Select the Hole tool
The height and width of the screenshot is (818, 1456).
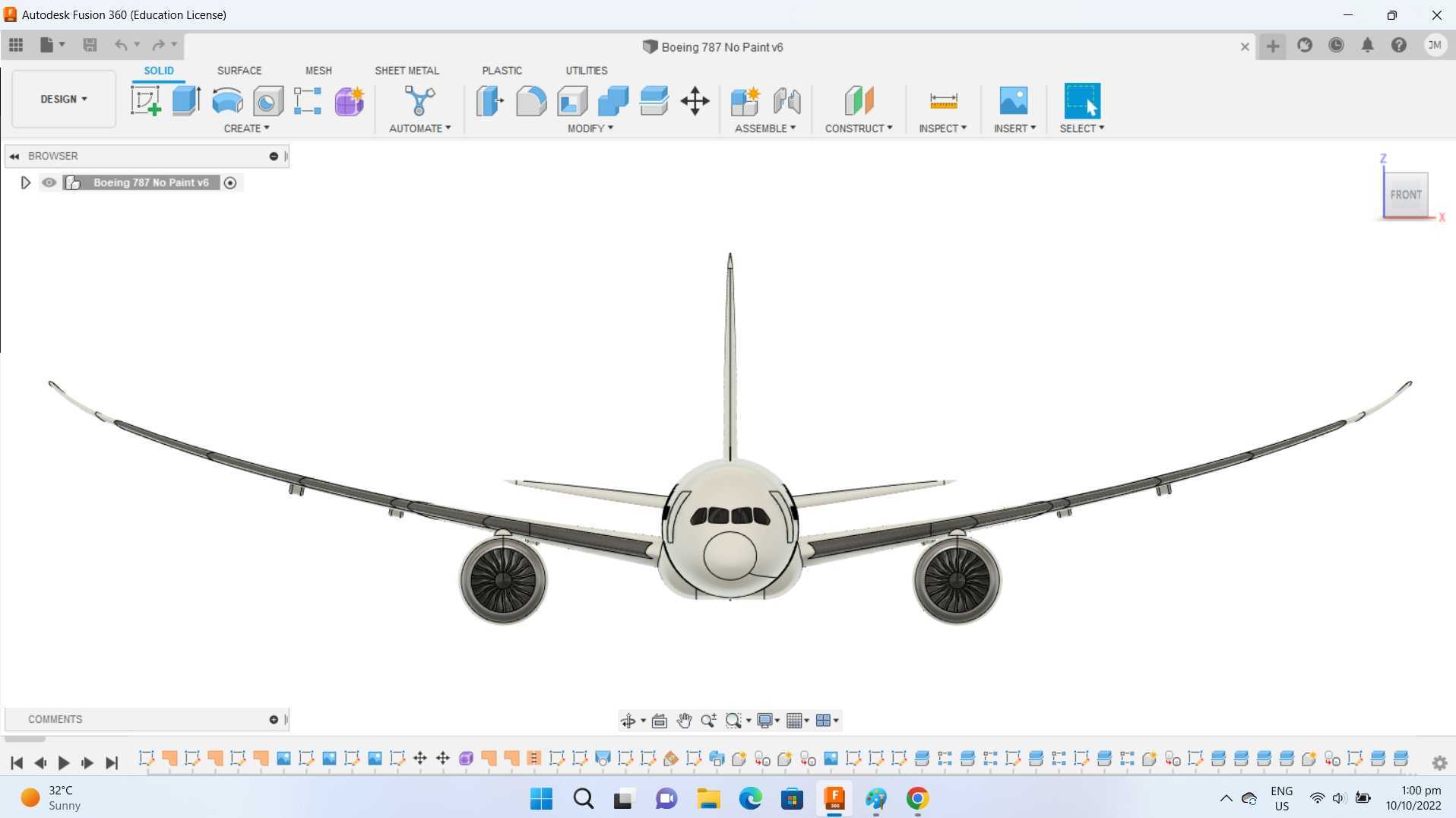point(267,100)
